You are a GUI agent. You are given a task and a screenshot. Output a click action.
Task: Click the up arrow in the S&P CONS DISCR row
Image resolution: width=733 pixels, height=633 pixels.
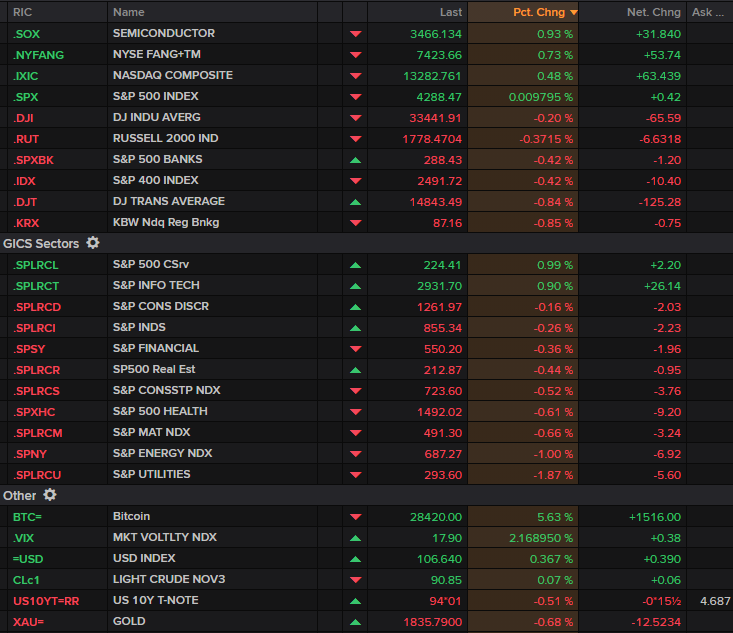click(356, 307)
